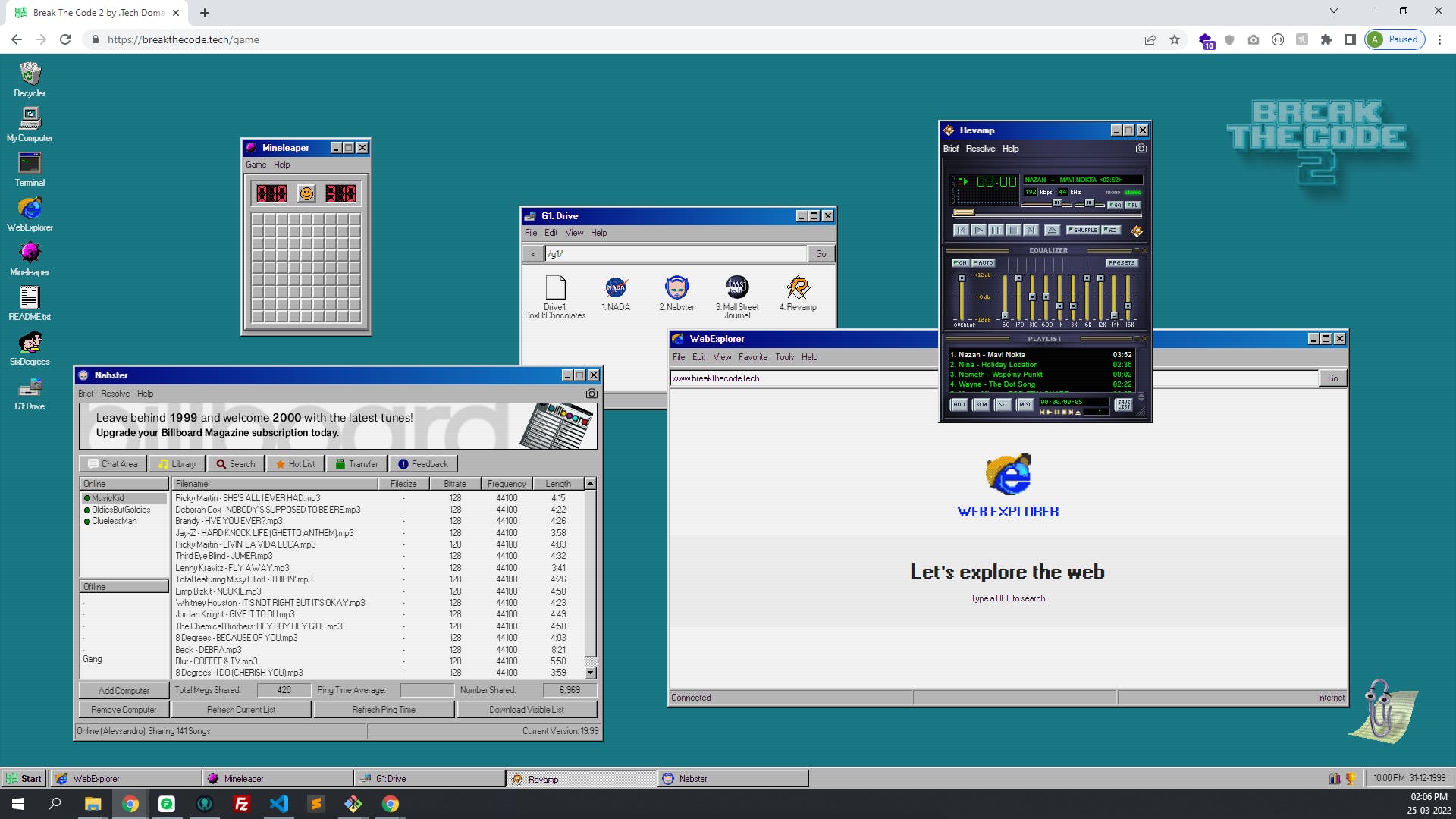
Task: Switch to Hot List tab in Nabster
Action: point(294,464)
